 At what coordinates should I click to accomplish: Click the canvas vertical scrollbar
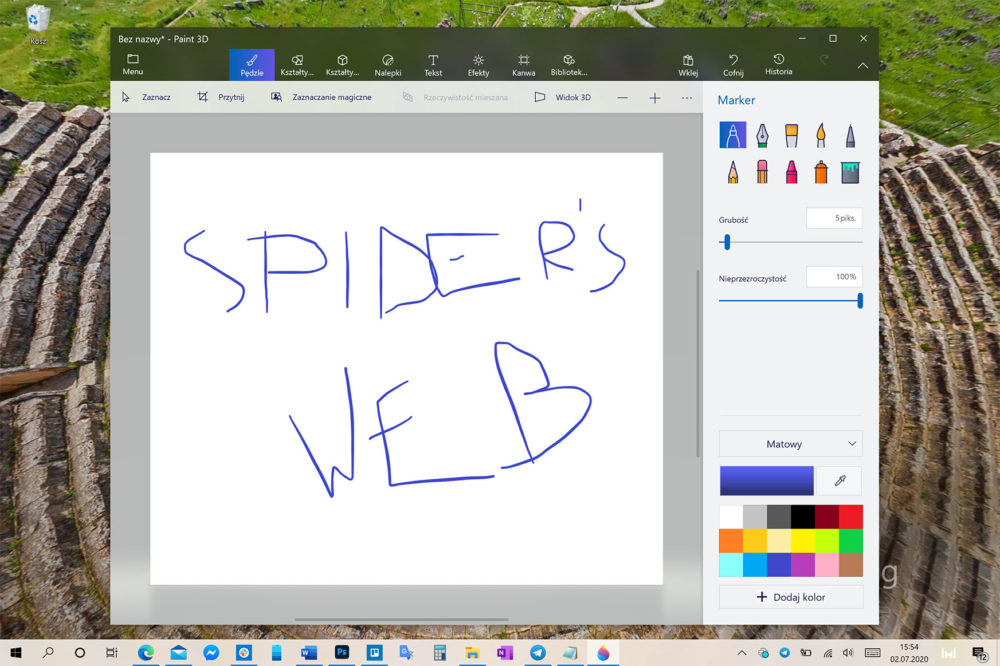(x=698, y=362)
